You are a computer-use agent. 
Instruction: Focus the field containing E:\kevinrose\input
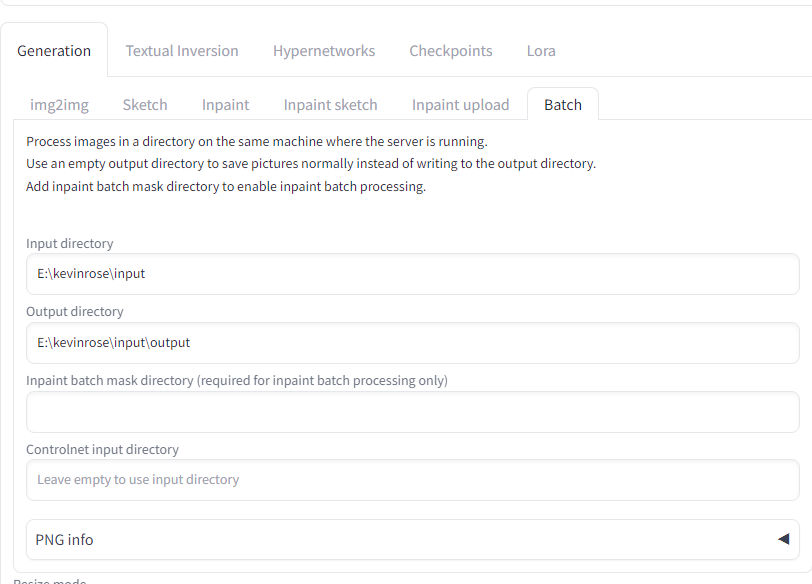[x=412, y=274]
